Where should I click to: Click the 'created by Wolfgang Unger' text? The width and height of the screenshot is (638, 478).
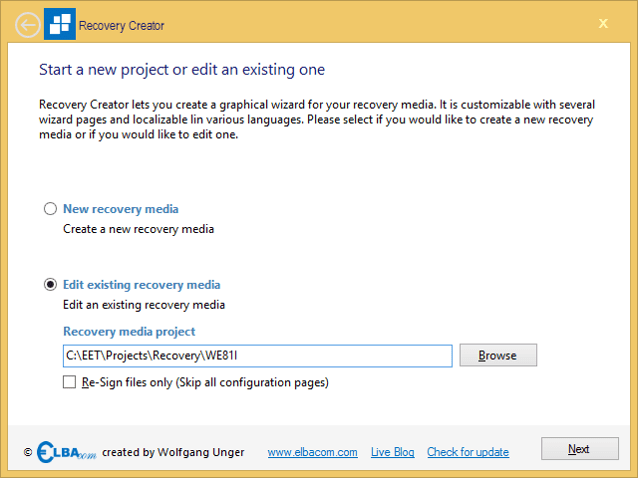(173, 452)
